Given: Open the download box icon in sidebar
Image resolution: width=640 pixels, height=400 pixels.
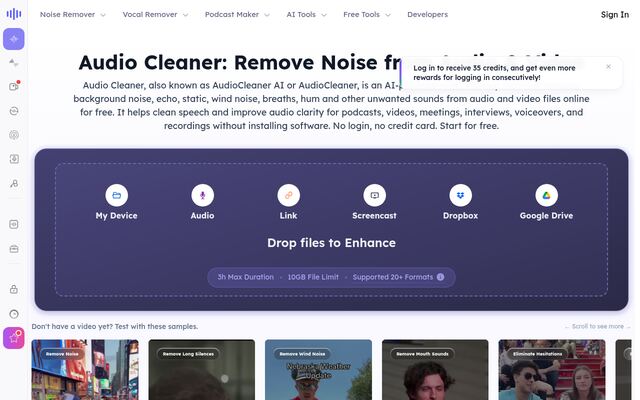Looking at the screenshot, I should click(14, 159).
